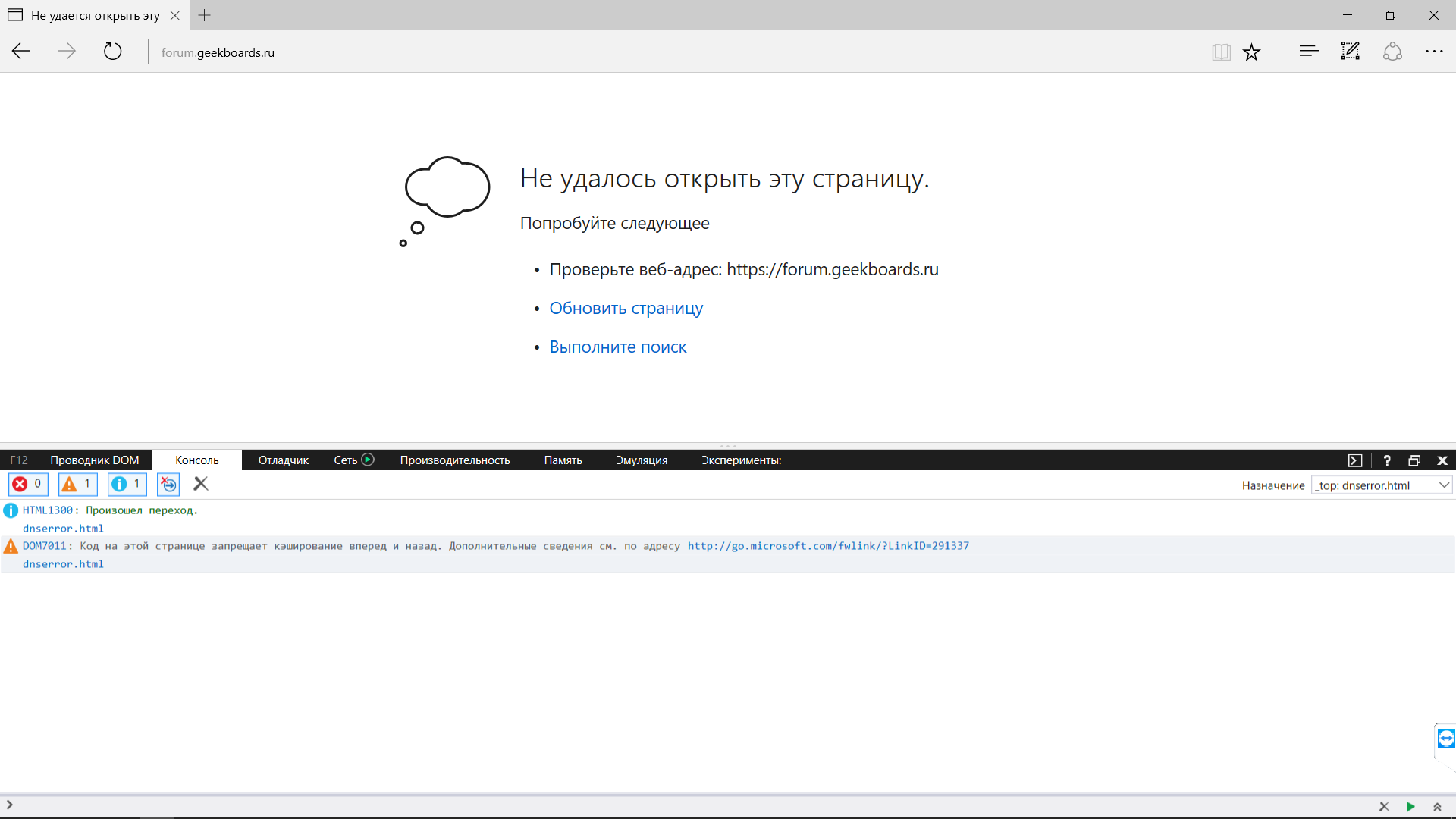The height and width of the screenshot is (819, 1456).
Task: Click the Web Note pen icon
Action: [x=1350, y=52]
